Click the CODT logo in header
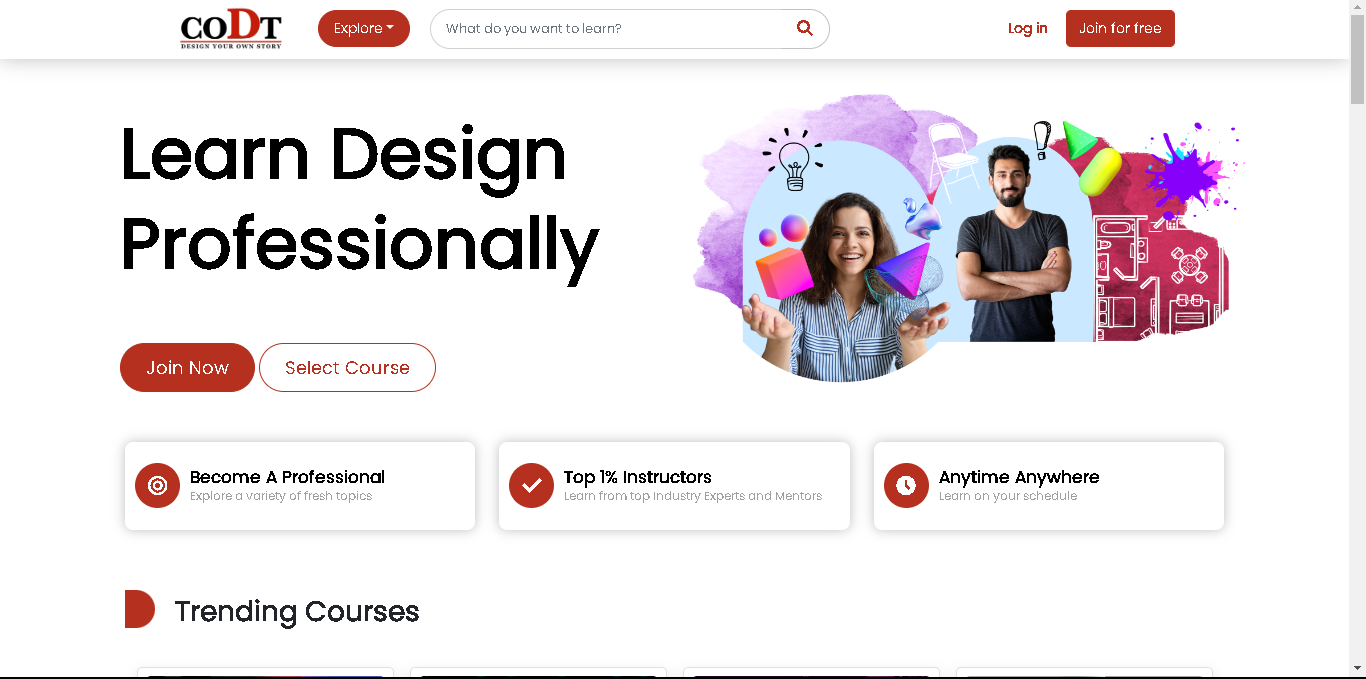Screen dimensions: 1366x679 [231, 29]
